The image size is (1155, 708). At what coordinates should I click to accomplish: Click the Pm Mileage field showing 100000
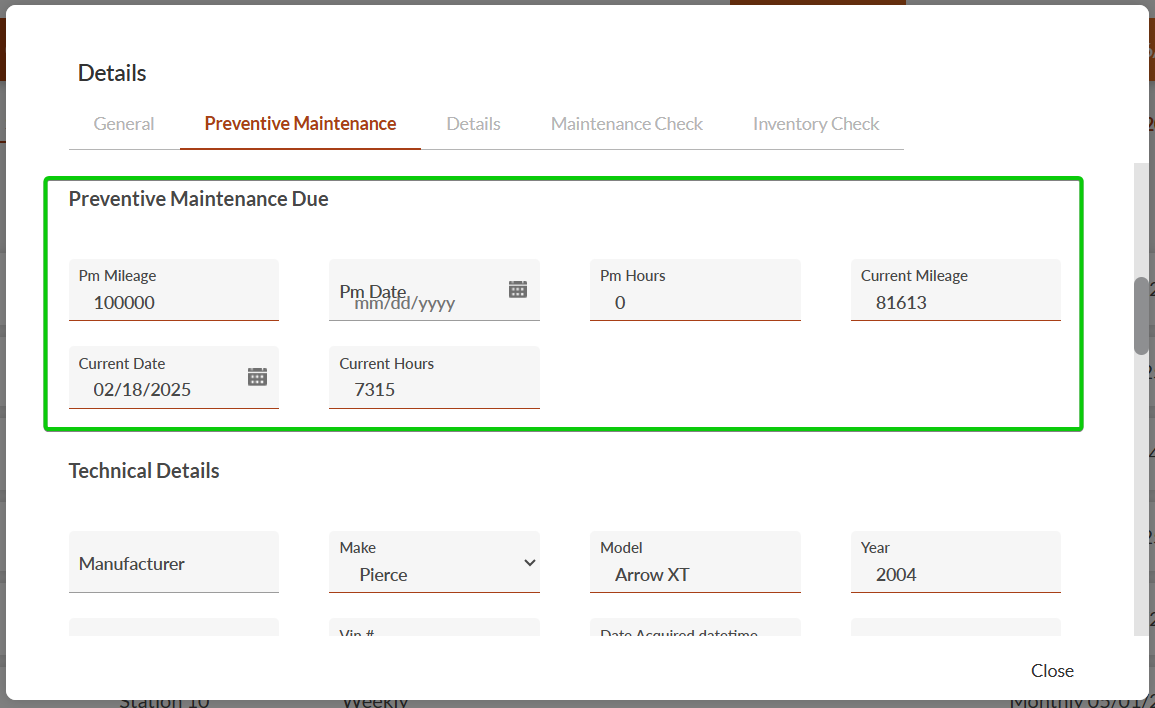[173, 302]
